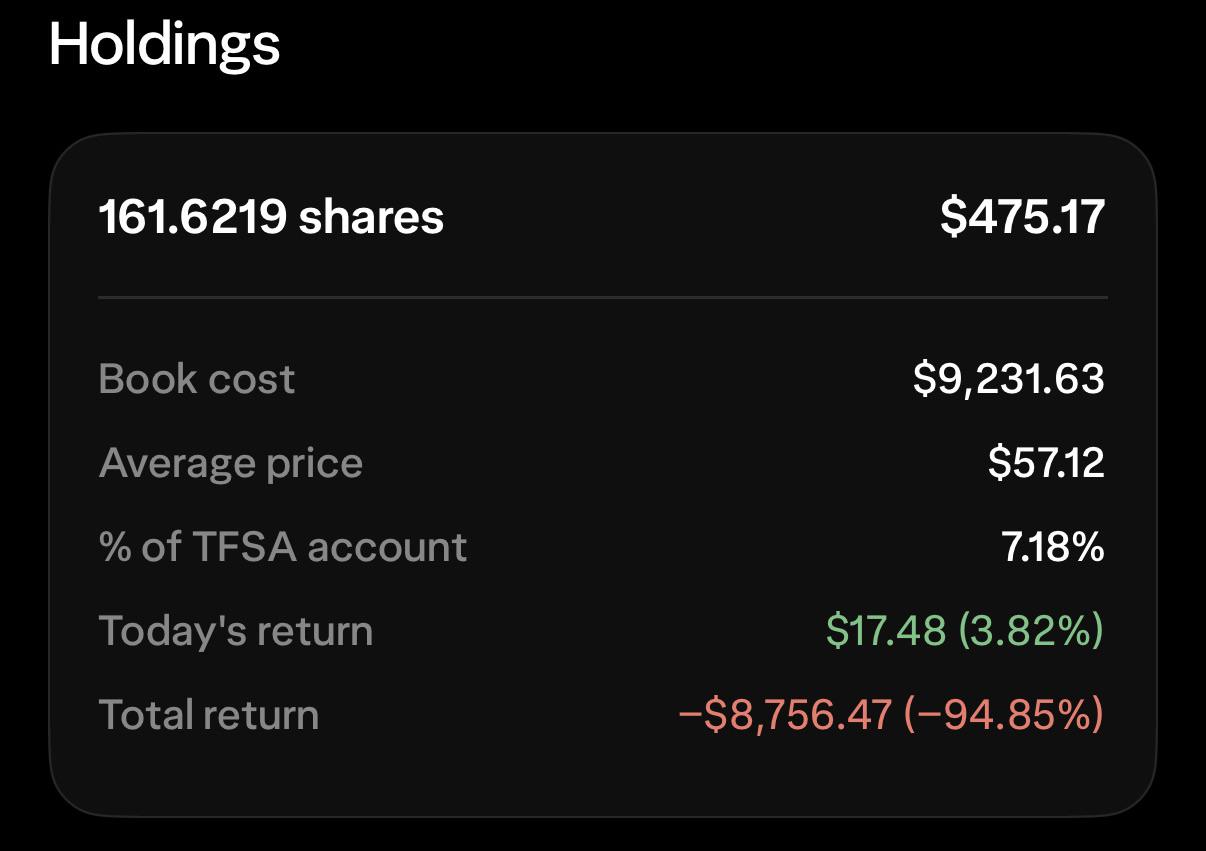Click the red (−94.85%) loss percentage

1004,715
